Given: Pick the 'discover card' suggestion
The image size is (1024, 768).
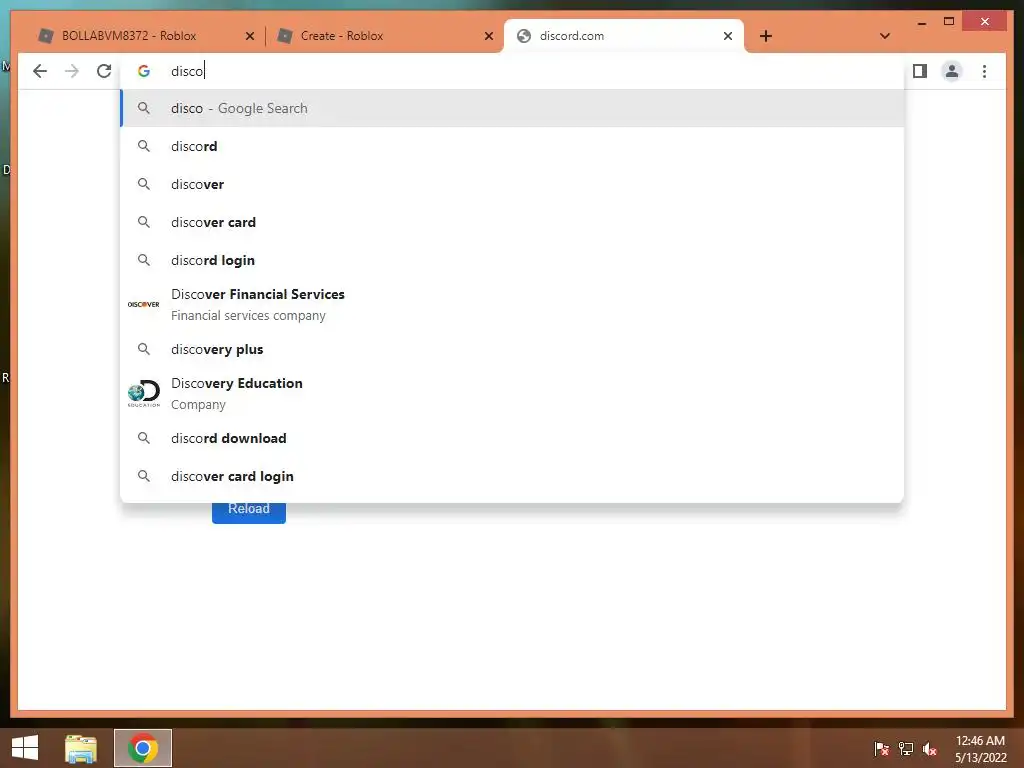Looking at the screenshot, I should pyautogui.click(x=512, y=222).
